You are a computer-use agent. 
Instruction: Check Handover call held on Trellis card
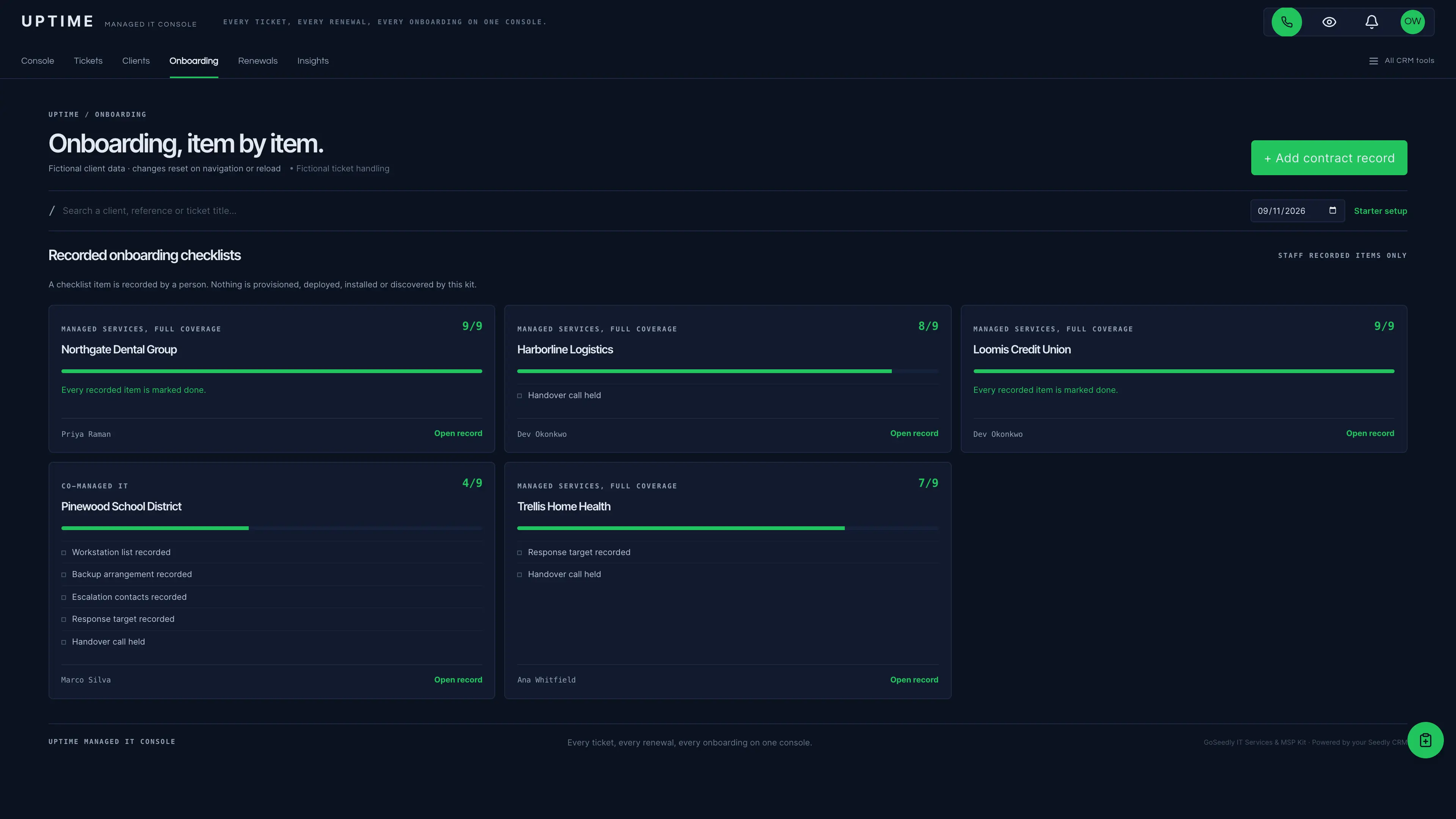(x=519, y=575)
